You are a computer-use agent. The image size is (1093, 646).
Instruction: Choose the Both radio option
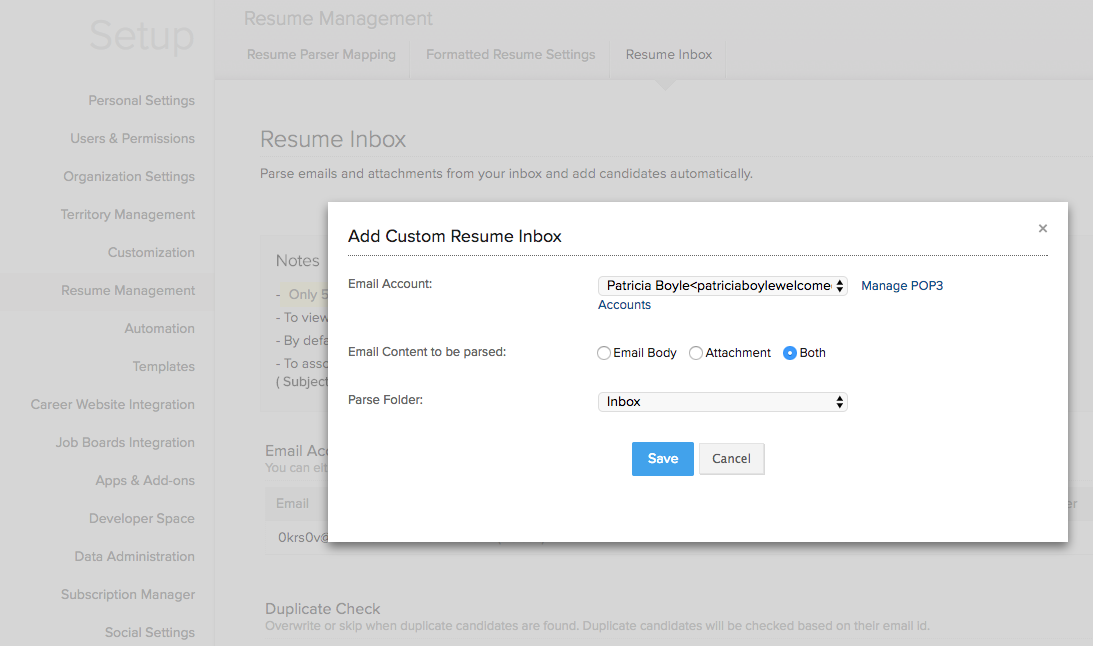[x=790, y=353]
